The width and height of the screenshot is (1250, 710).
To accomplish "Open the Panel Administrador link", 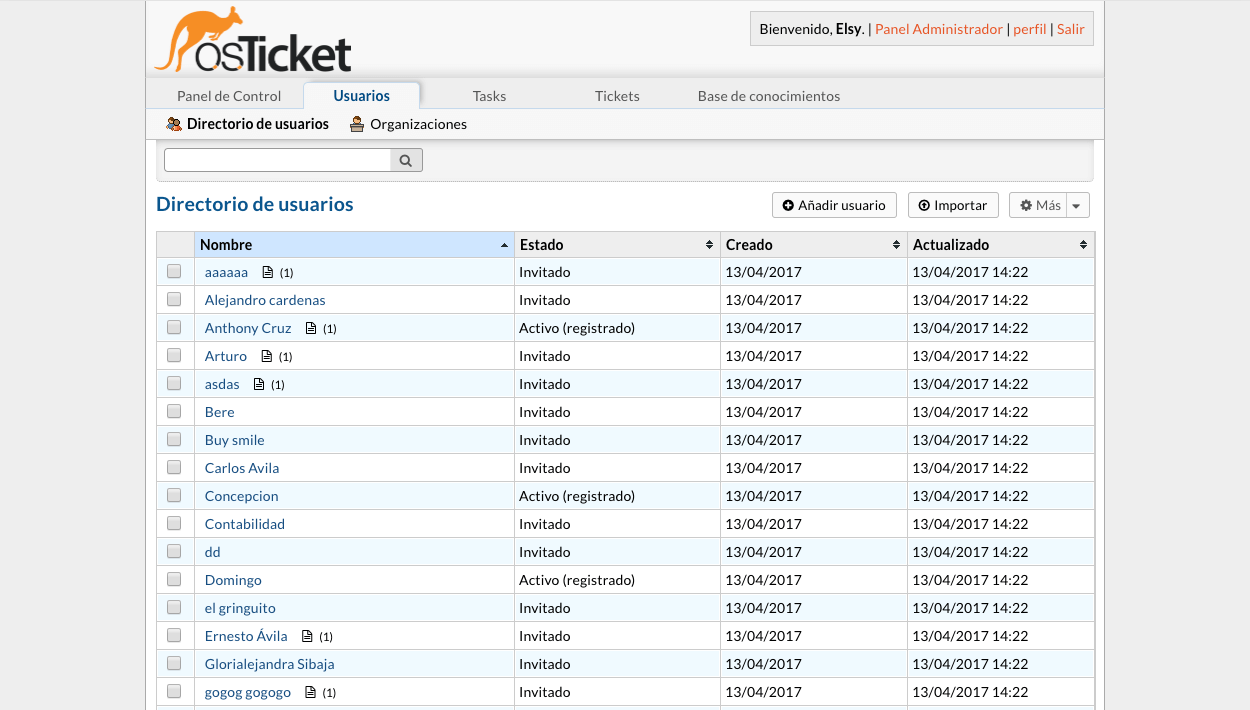I will 938,29.
